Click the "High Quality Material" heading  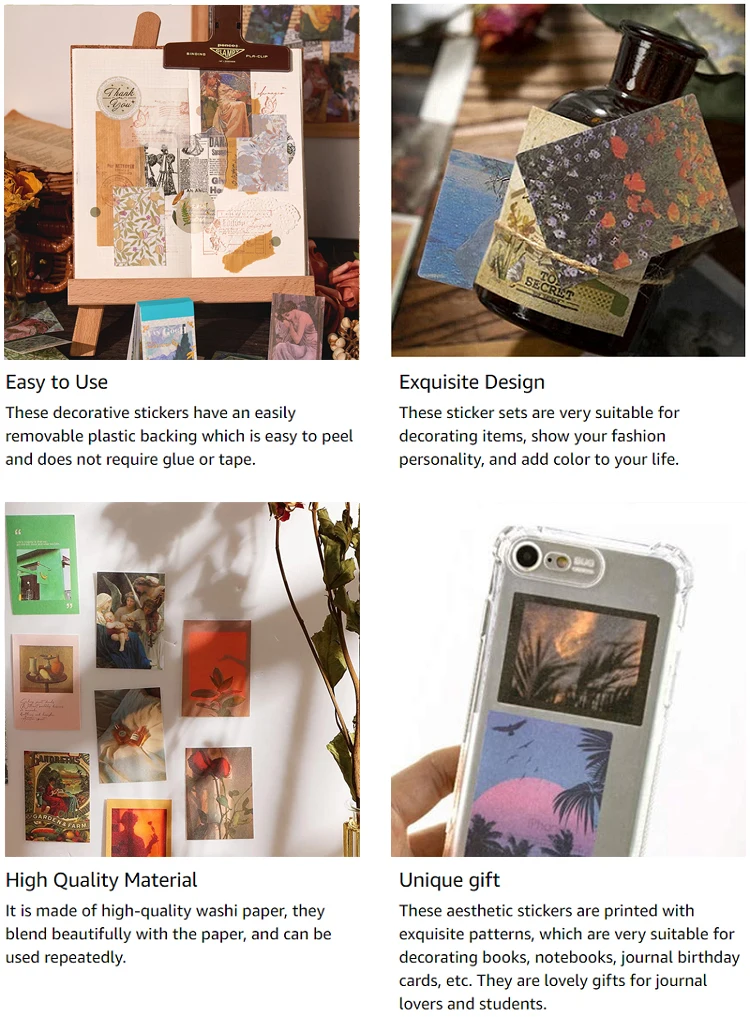[x=101, y=880]
